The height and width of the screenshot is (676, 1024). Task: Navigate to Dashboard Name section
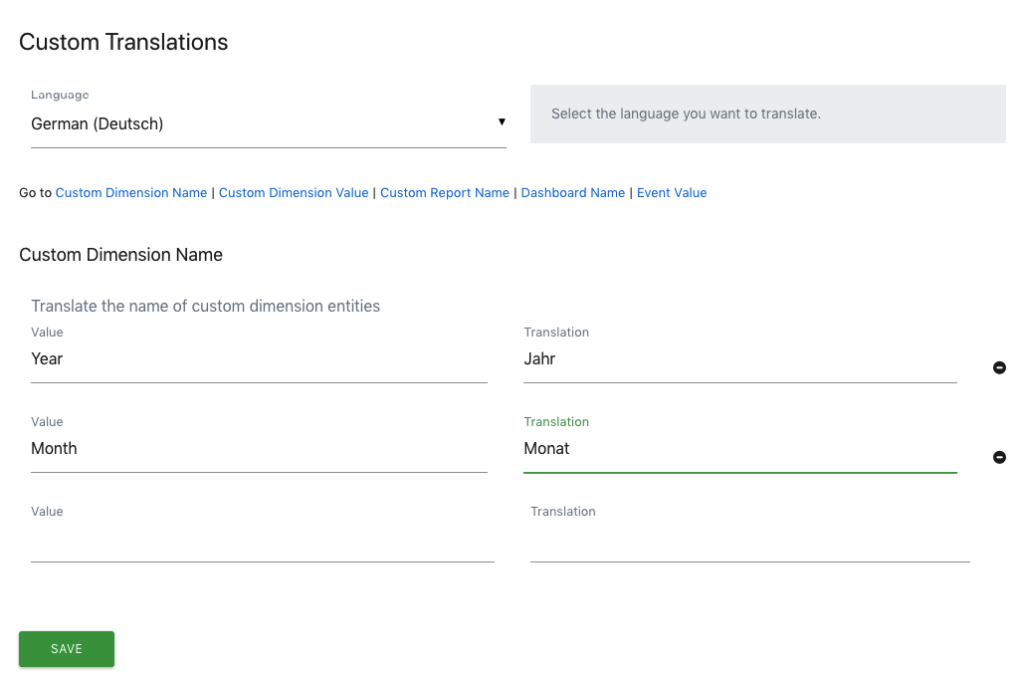coord(572,193)
